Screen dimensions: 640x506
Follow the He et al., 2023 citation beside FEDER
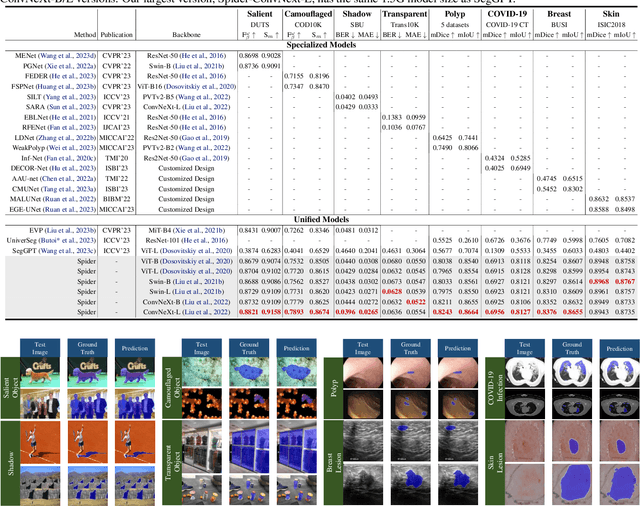pos(73,76)
